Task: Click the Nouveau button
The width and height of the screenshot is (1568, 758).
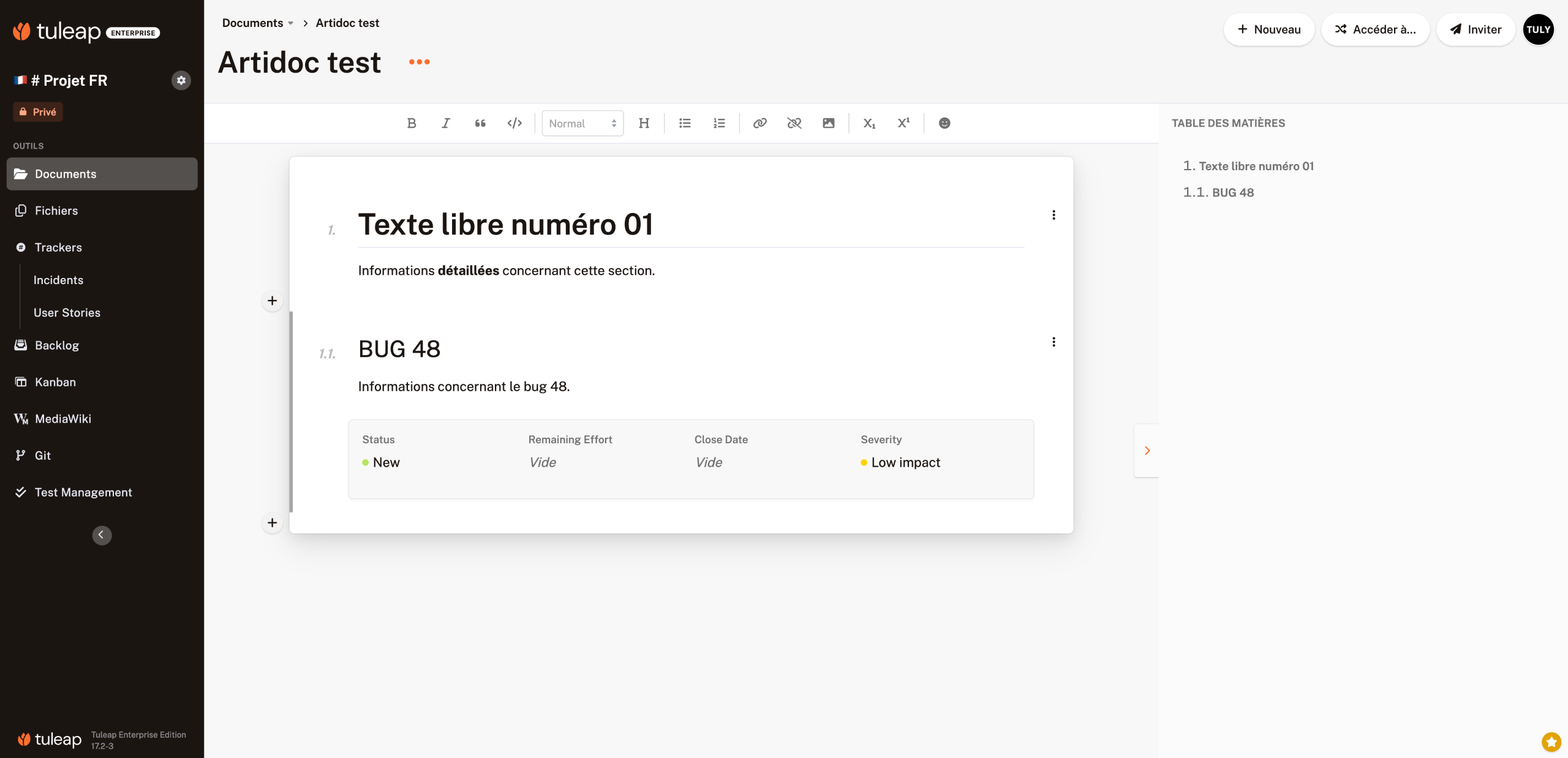Action: [x=1268, y=29]
